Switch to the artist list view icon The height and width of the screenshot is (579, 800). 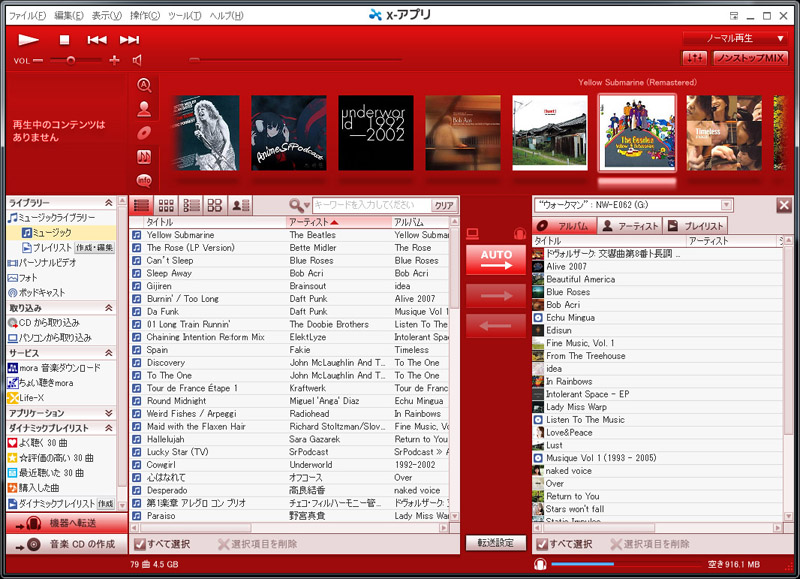pos(240,205)
